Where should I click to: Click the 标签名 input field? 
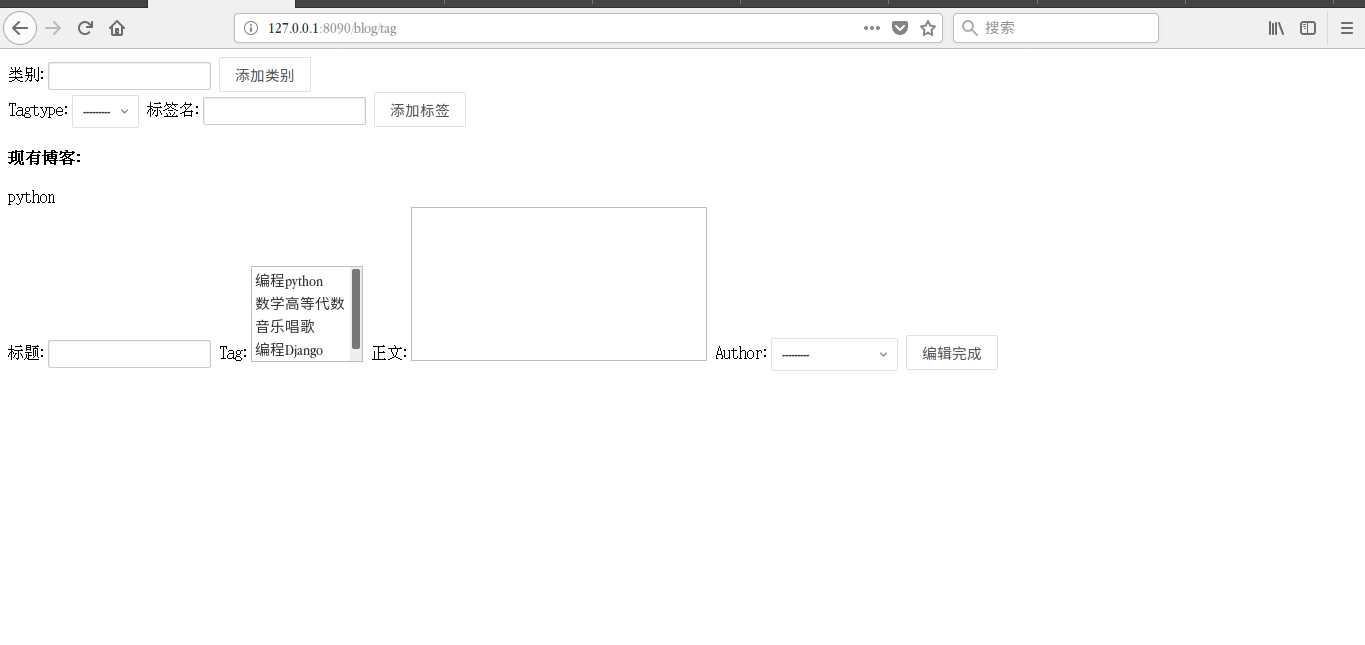click(285, 111)
